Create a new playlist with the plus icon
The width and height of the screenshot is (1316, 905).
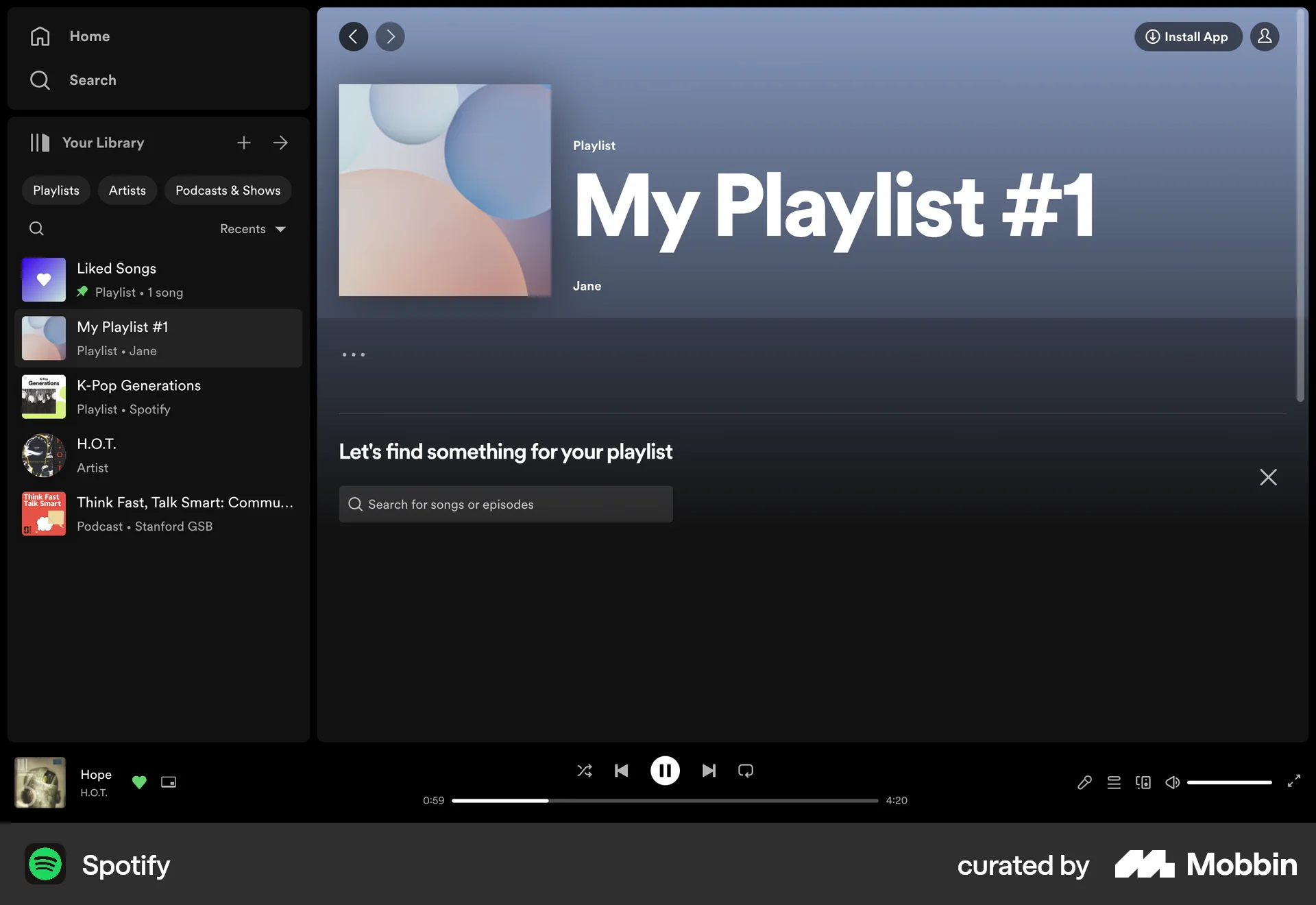[x=243, y=143]
